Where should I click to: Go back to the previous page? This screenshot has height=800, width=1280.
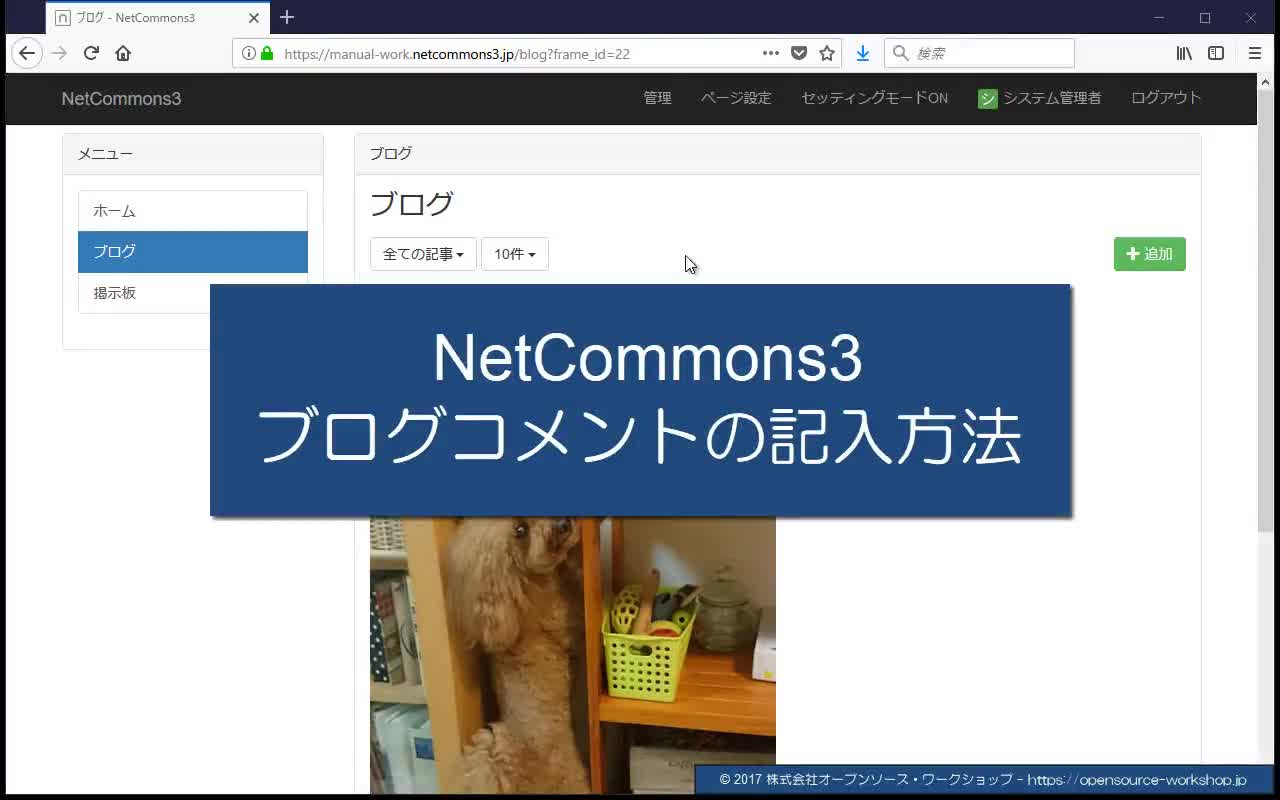pos(27,53)
